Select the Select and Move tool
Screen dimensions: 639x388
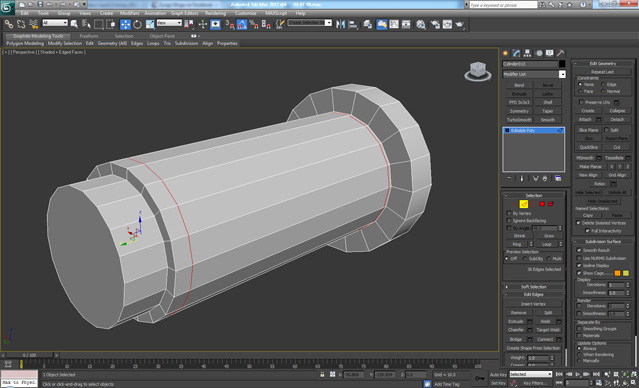point(125,24)
